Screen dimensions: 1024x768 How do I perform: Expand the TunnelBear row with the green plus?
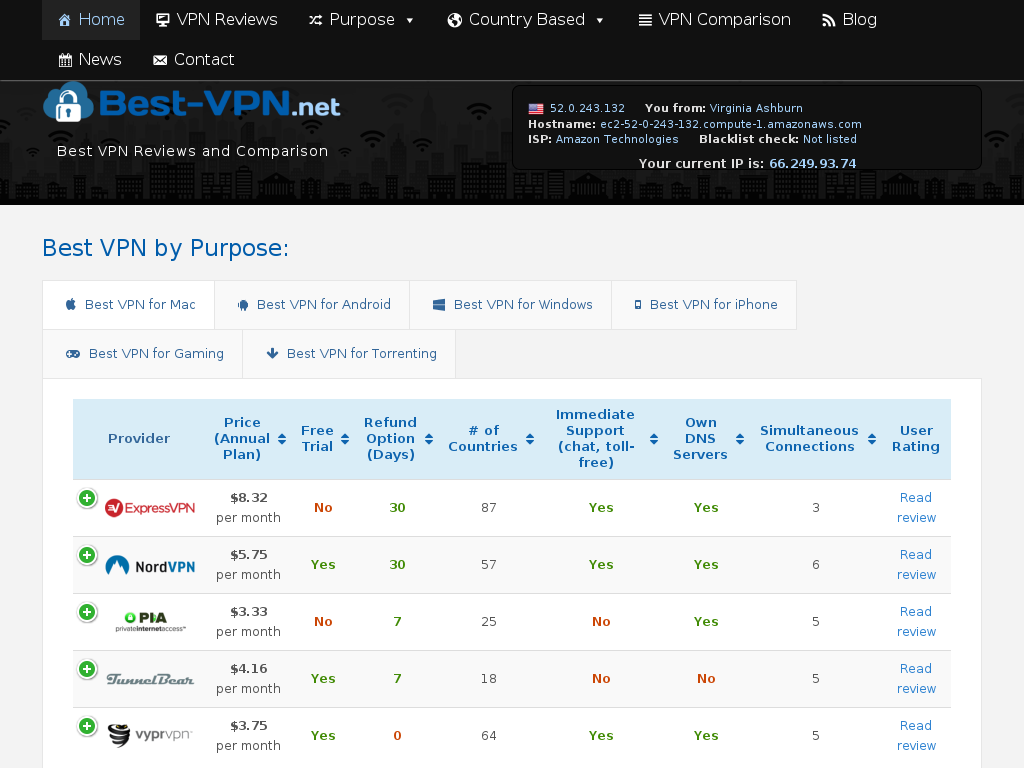pyautogui.click(x=87, y=669)
